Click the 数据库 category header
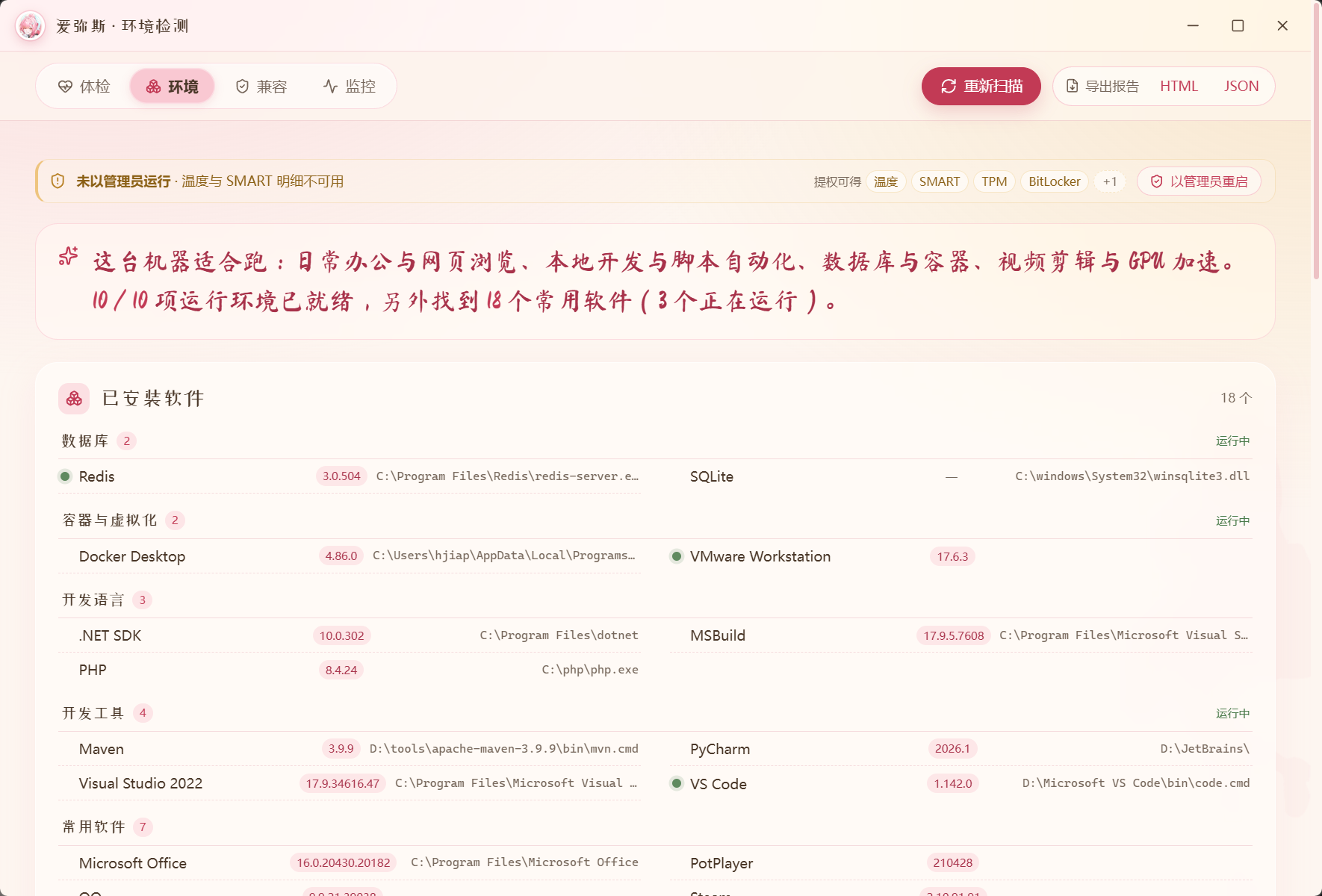The width and height of the screenshot is (1322, 896). (85, 441)
